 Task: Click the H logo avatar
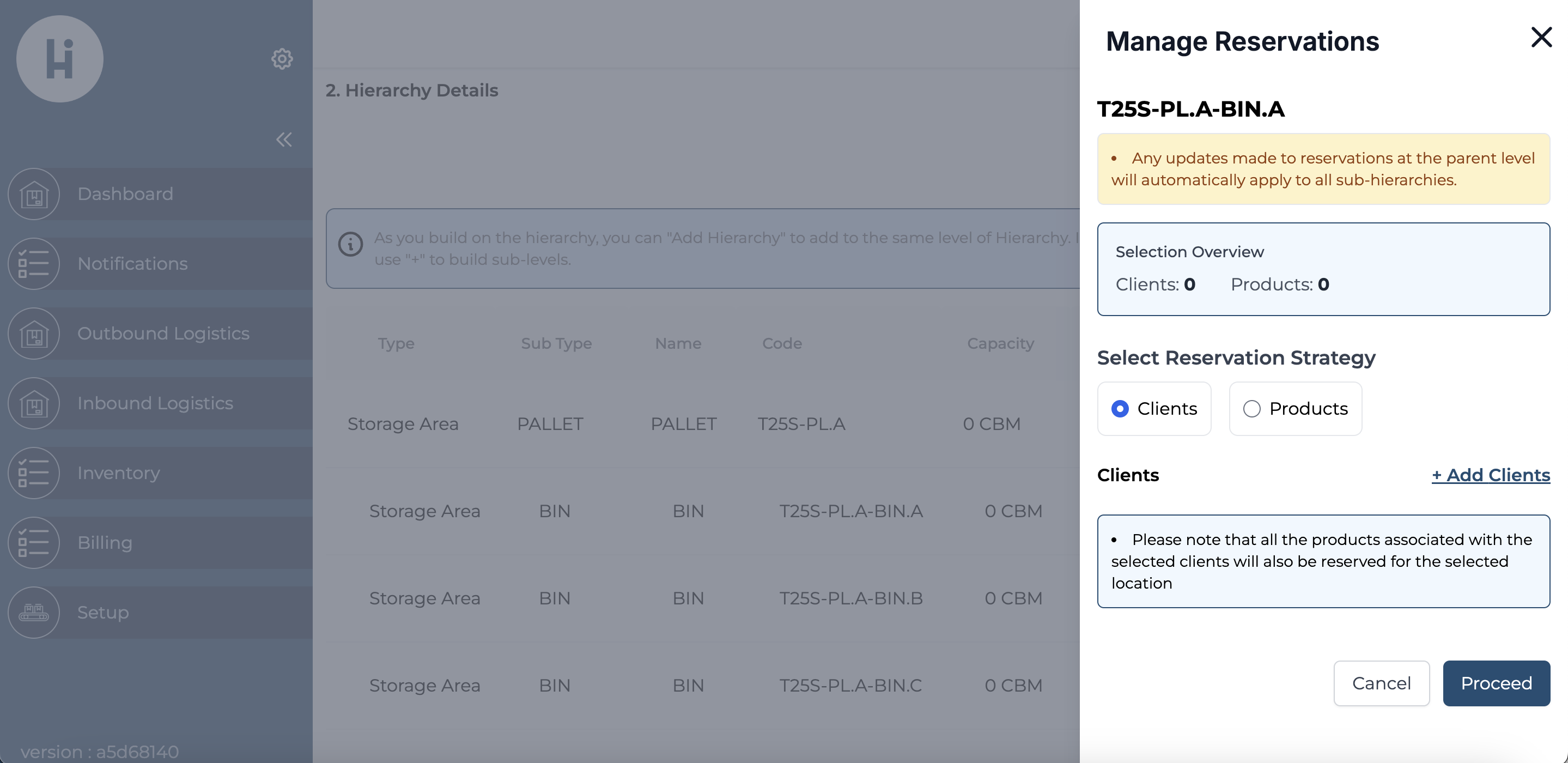tap(59, 59)
